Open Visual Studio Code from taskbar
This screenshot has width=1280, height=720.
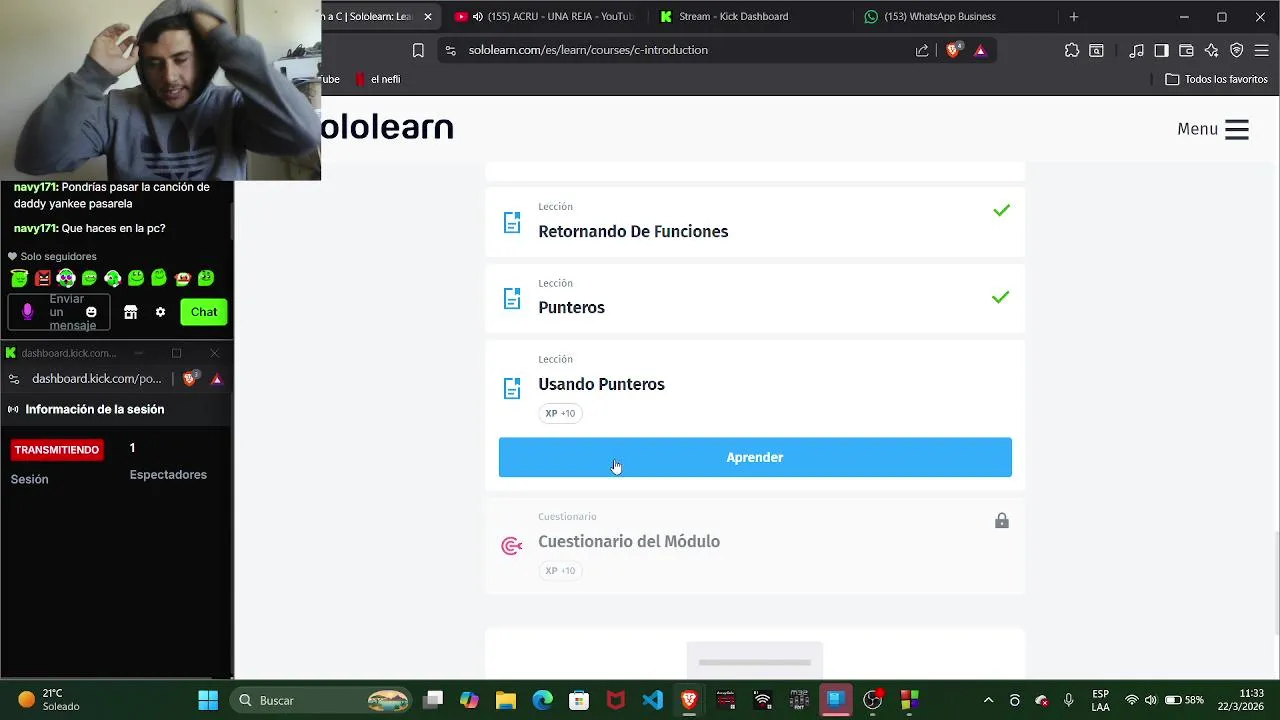click(652, 700)
